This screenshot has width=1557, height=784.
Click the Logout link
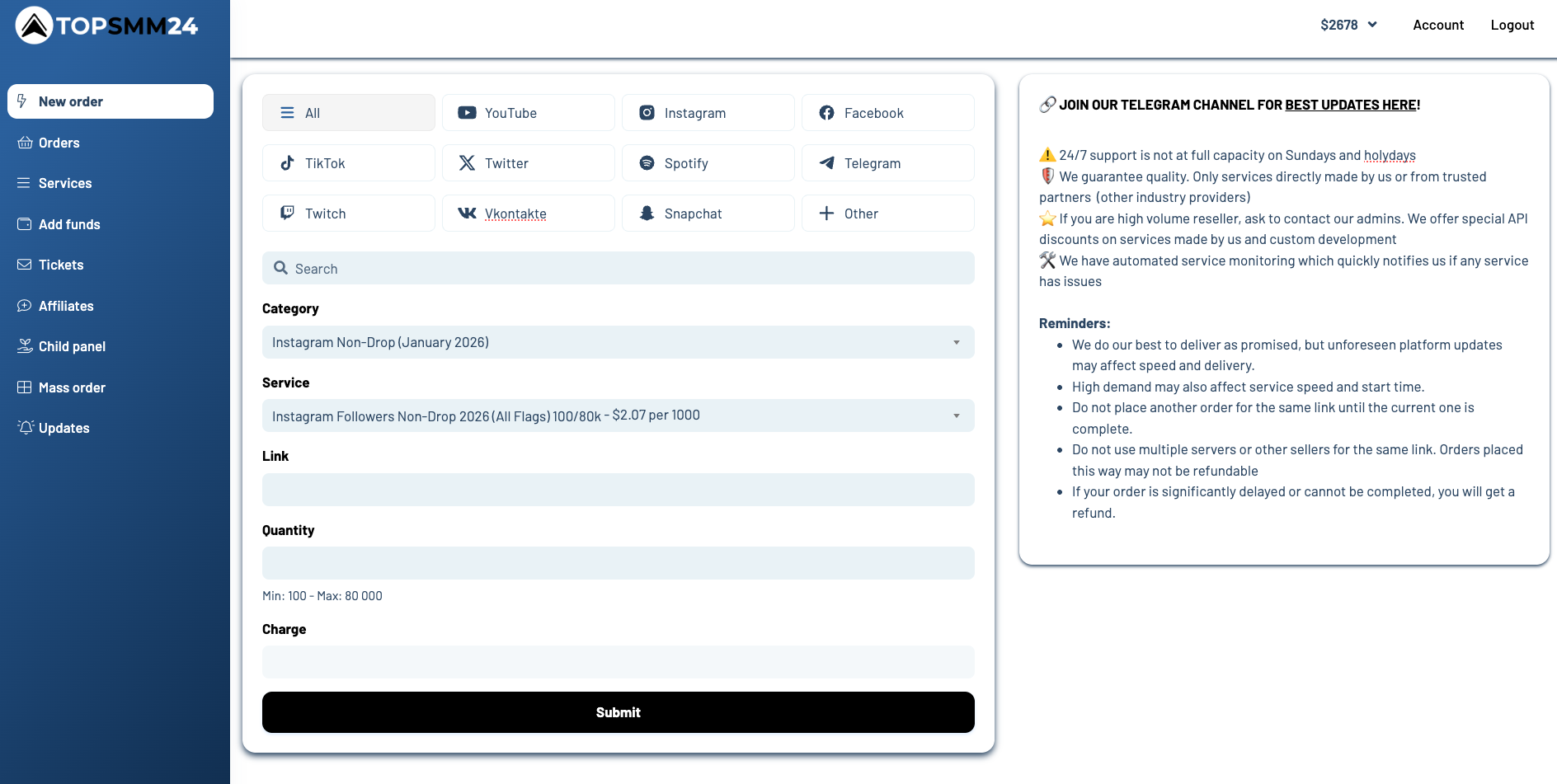[1512, 25]
